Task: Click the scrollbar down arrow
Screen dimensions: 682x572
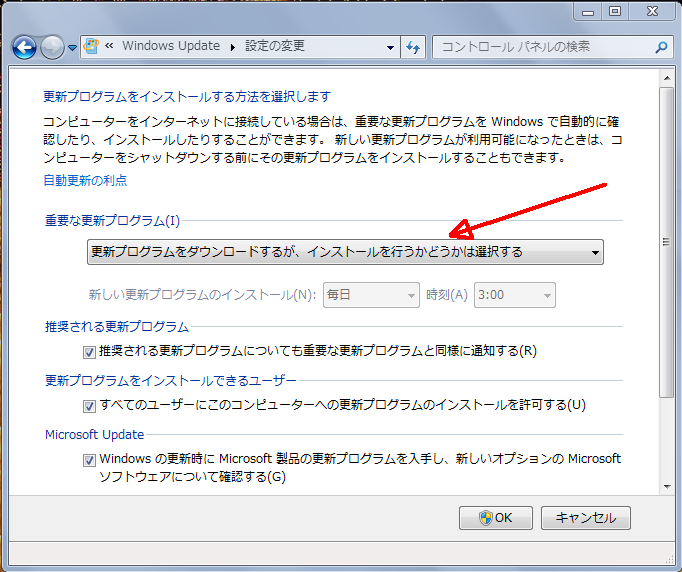Action: click(x=667, y=487)
